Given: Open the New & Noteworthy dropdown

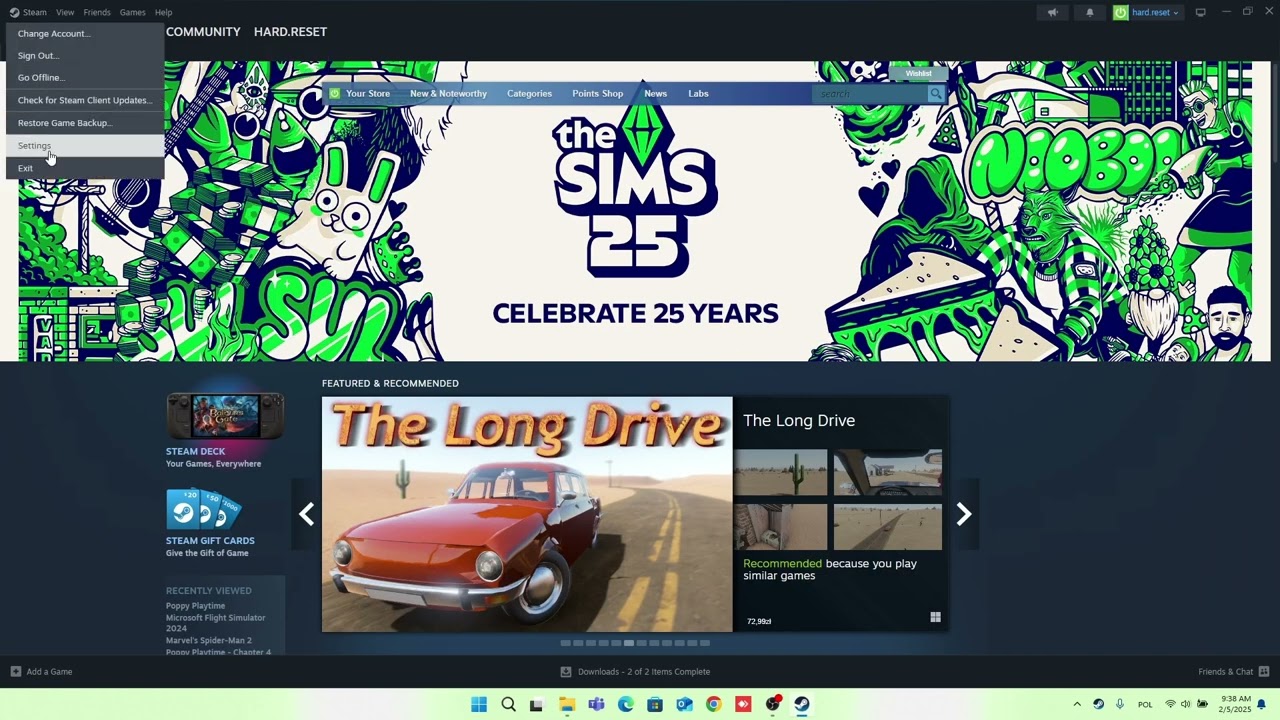Looking at the screenshot, I should coord(448,93).
